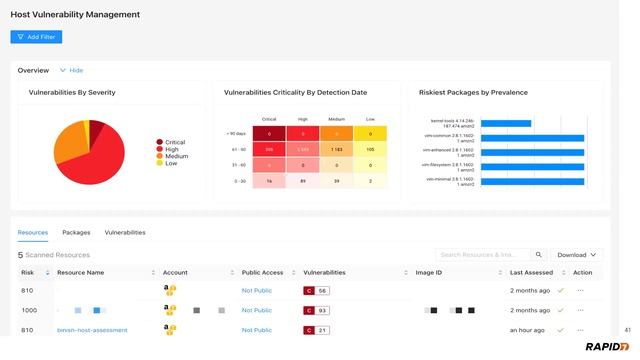The width and height of the screenshot is (640, 360).
Task: Focus the Search Resources input field
Action: pos(483,255)
